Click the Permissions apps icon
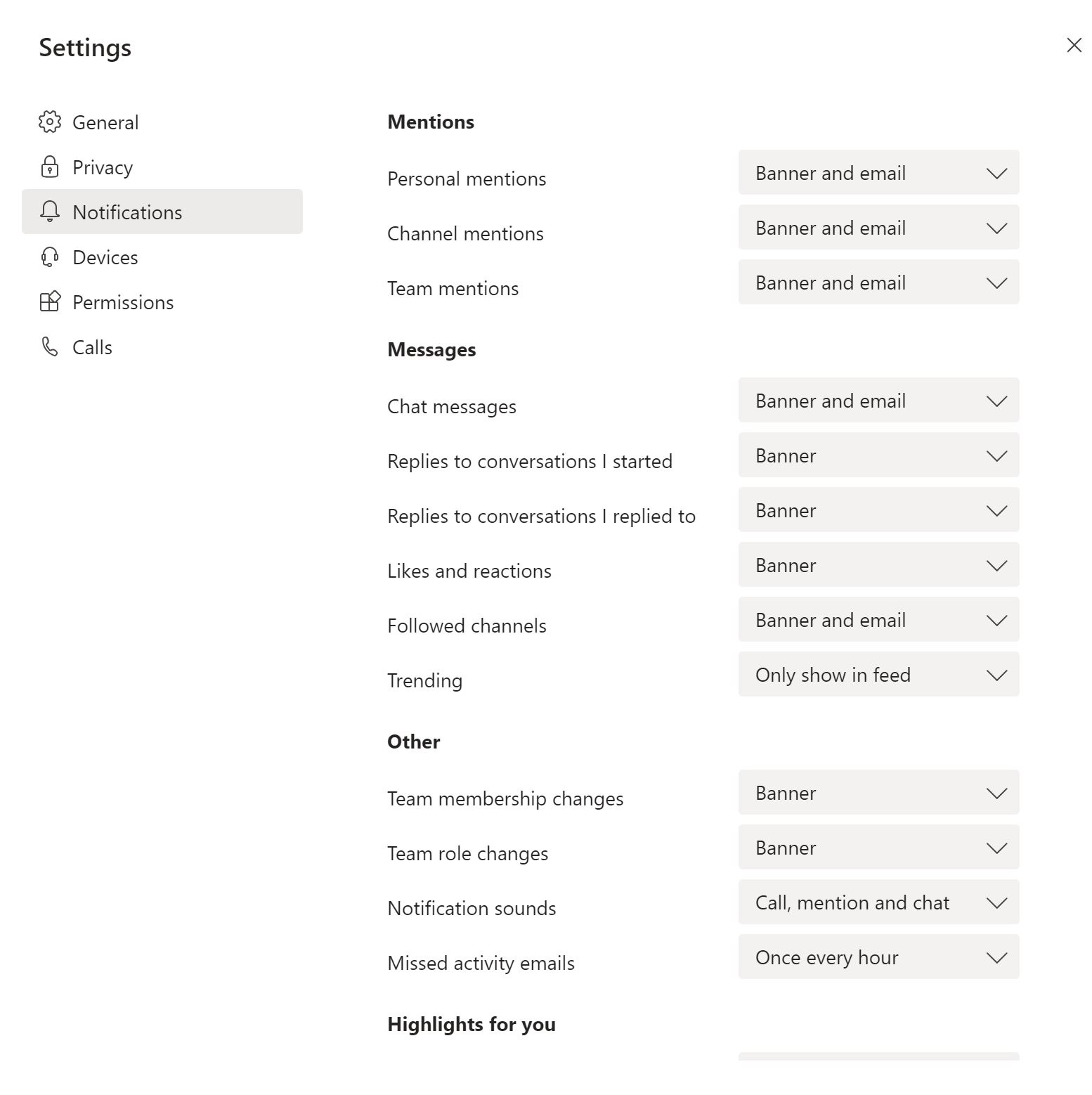Viewport: 1092px width, 1095px height. pyautogui.click(x=49, y=302)
